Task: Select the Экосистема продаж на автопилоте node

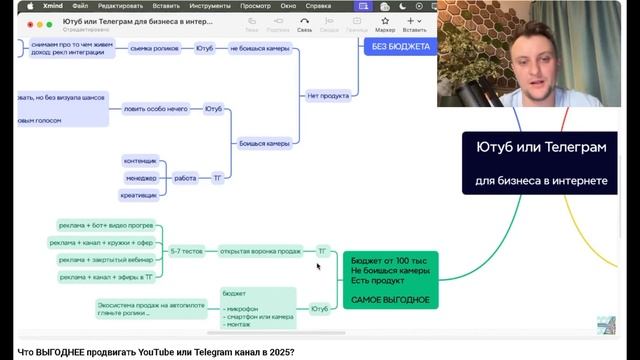Action: [x=151, y=309]
